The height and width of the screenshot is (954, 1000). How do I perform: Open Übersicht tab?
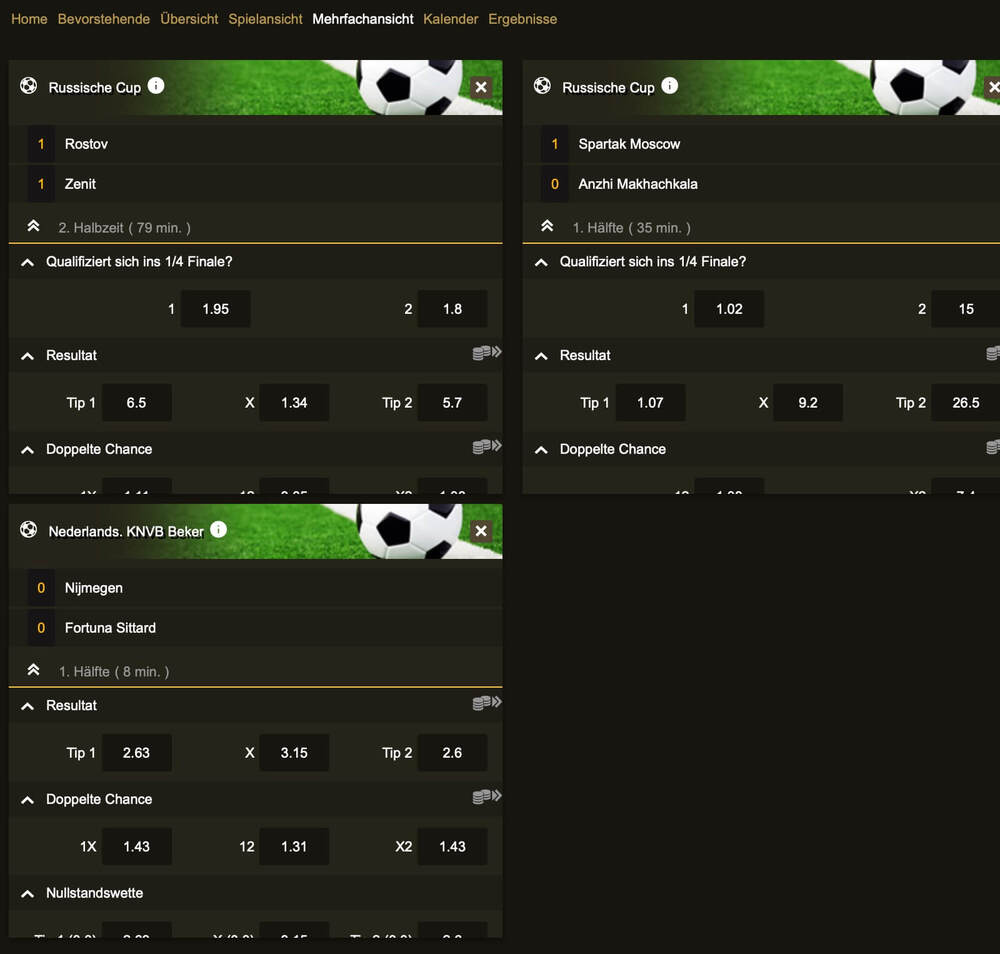click(189, 19)
